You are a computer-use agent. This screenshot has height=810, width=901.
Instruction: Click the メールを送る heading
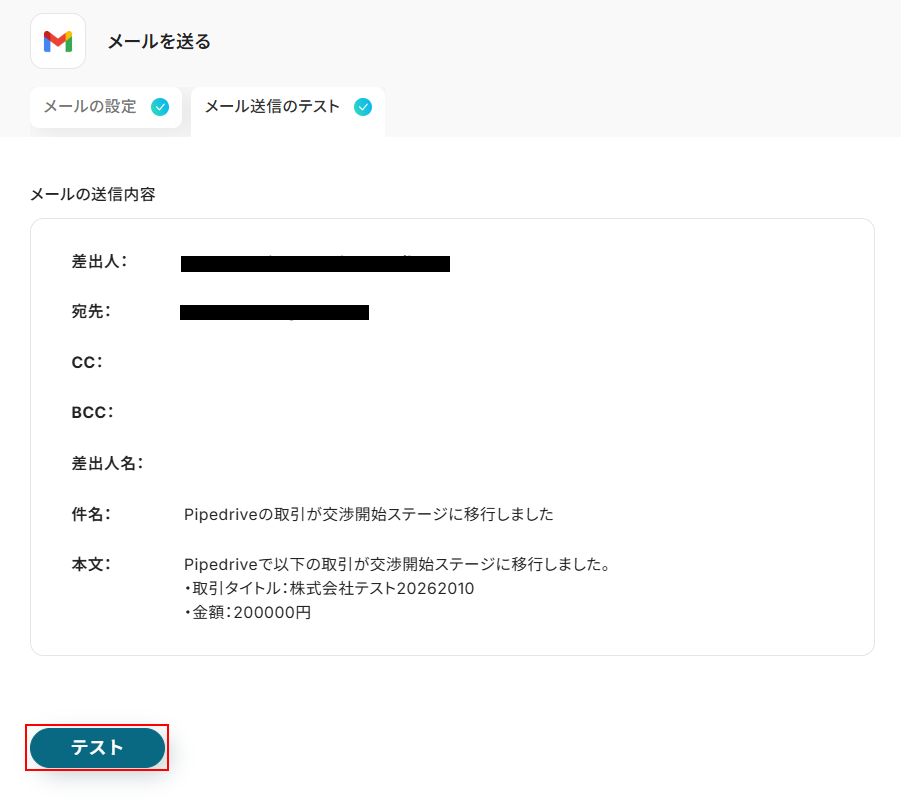[159, 41]
